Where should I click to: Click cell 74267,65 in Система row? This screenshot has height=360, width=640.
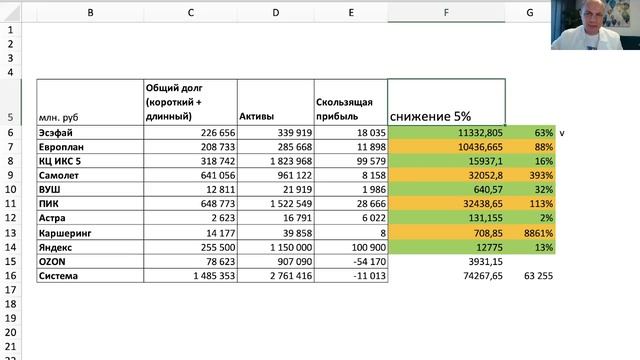[447, 276]
